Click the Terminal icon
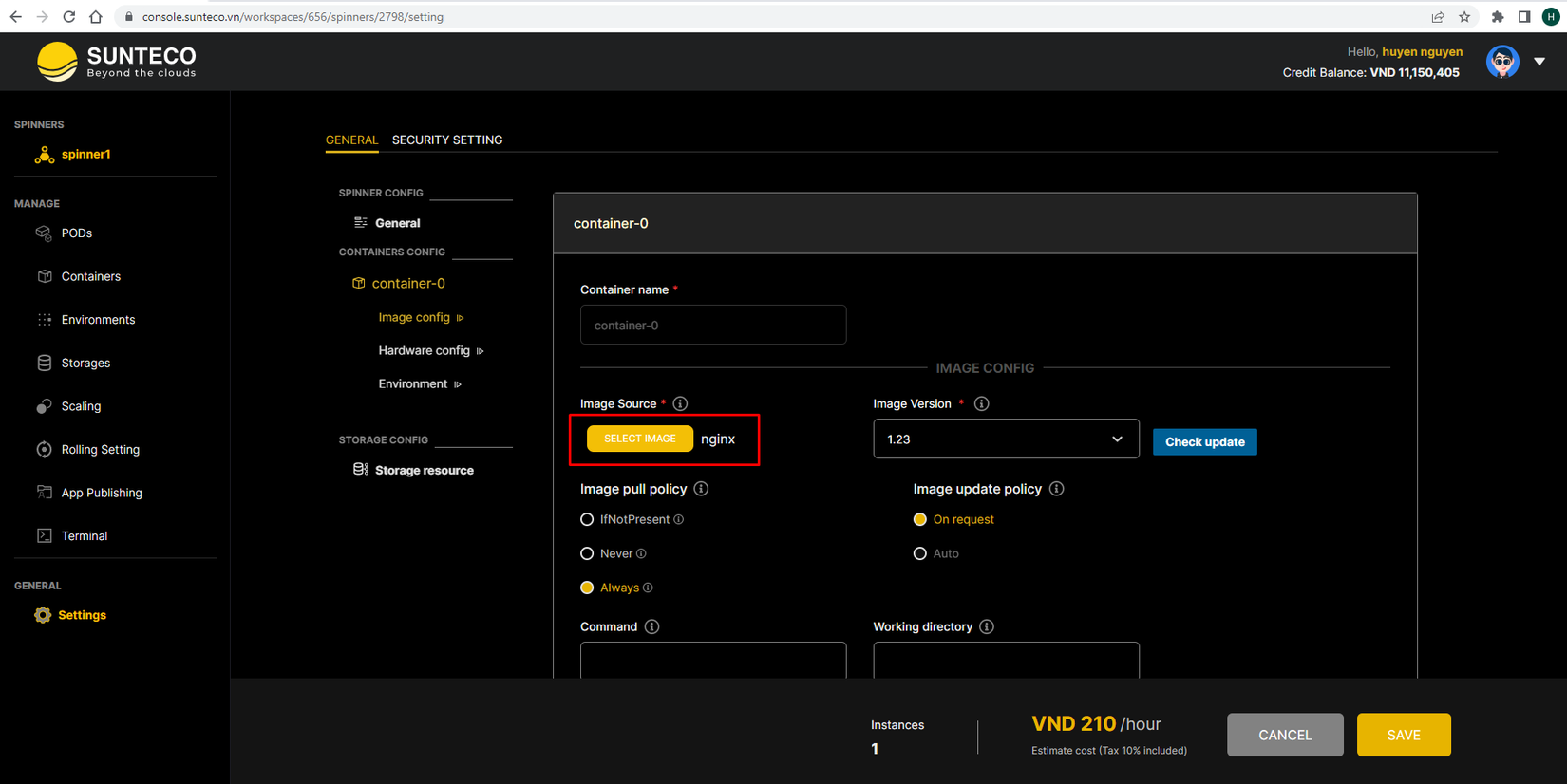 [x=44, y=536]
